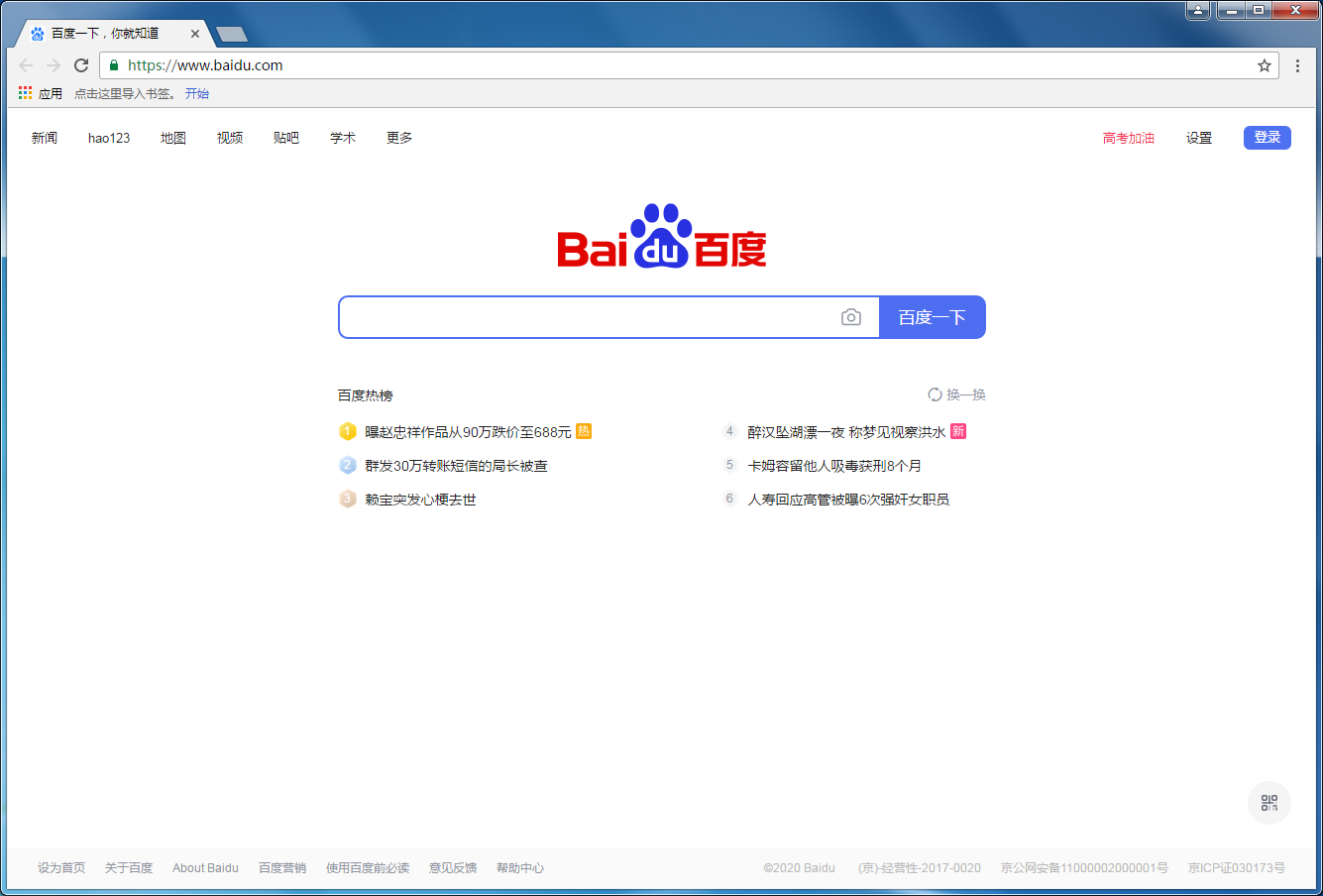Open the 地图 navigation link

173,138
